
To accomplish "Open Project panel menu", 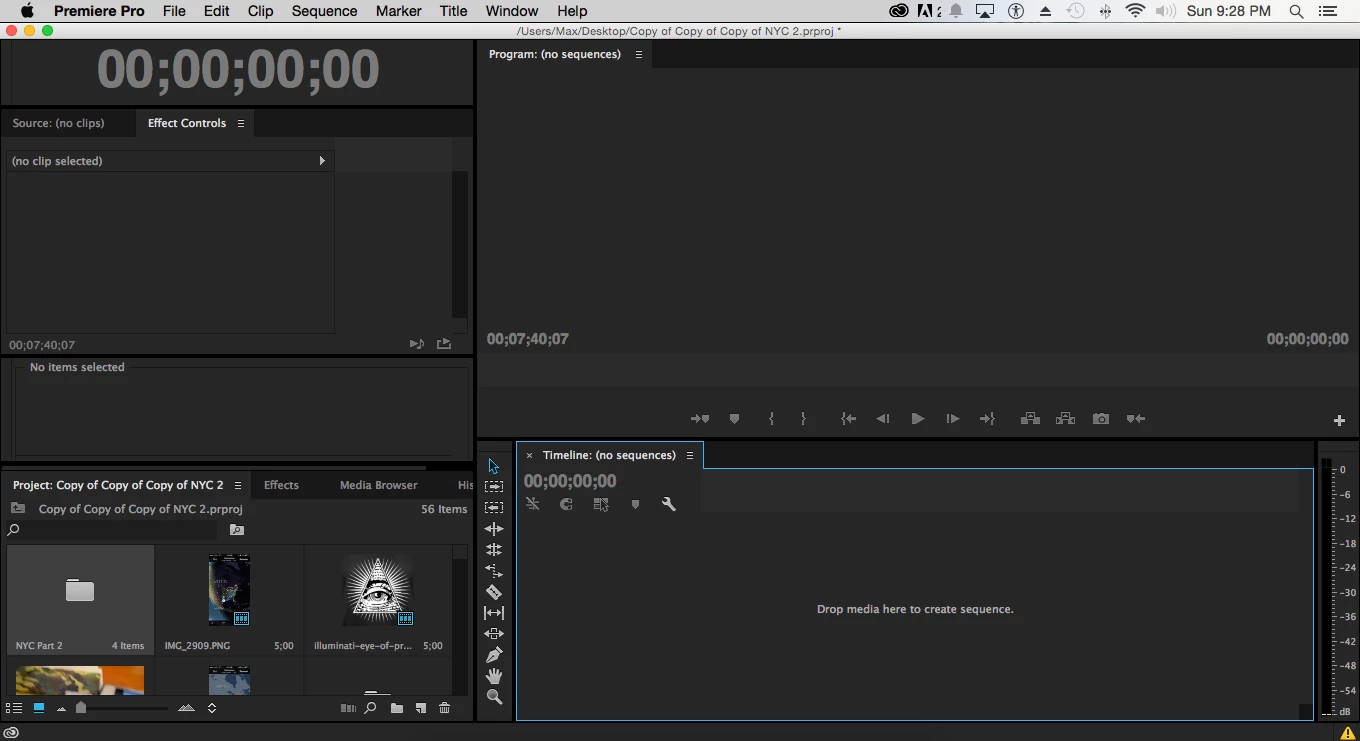I will [x=238, y=485].
